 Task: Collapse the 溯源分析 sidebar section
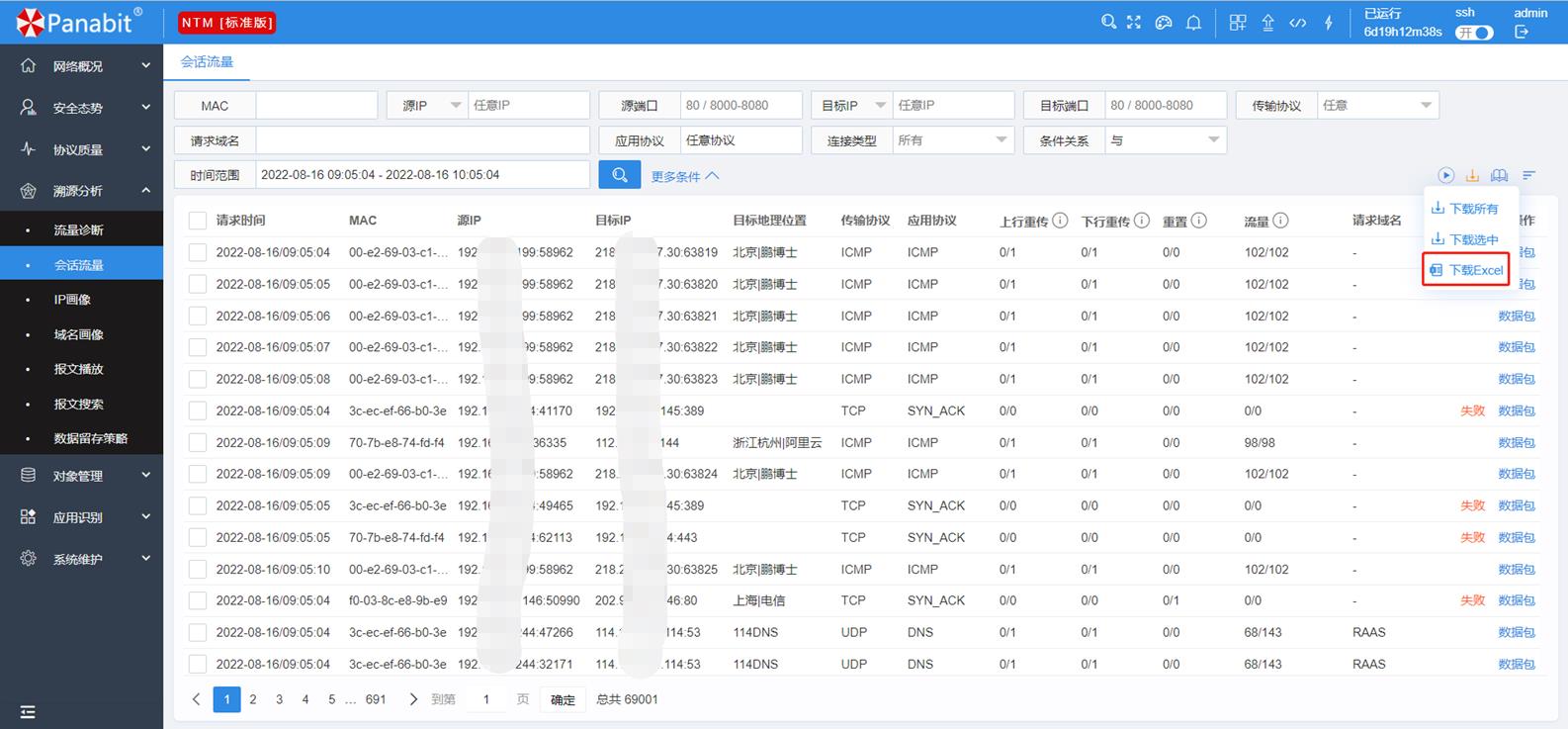[81, 191]
